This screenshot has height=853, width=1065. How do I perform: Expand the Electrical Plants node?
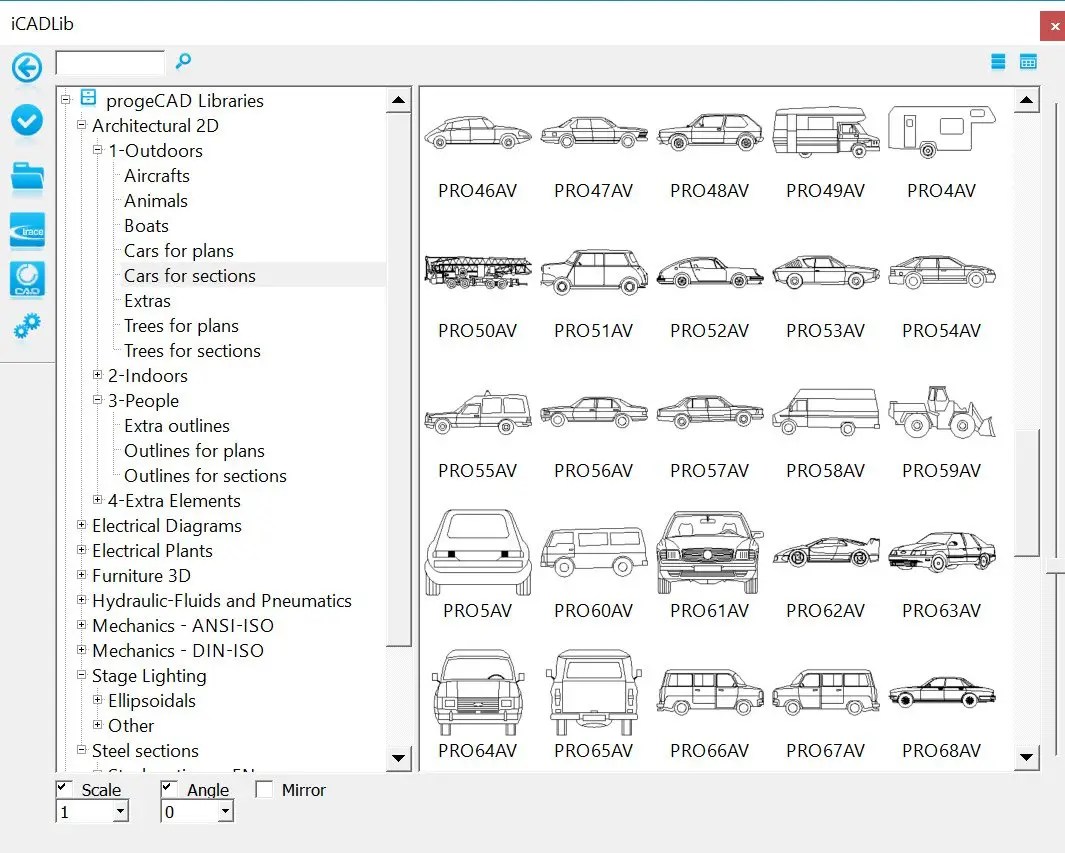(x=82, y=549)
